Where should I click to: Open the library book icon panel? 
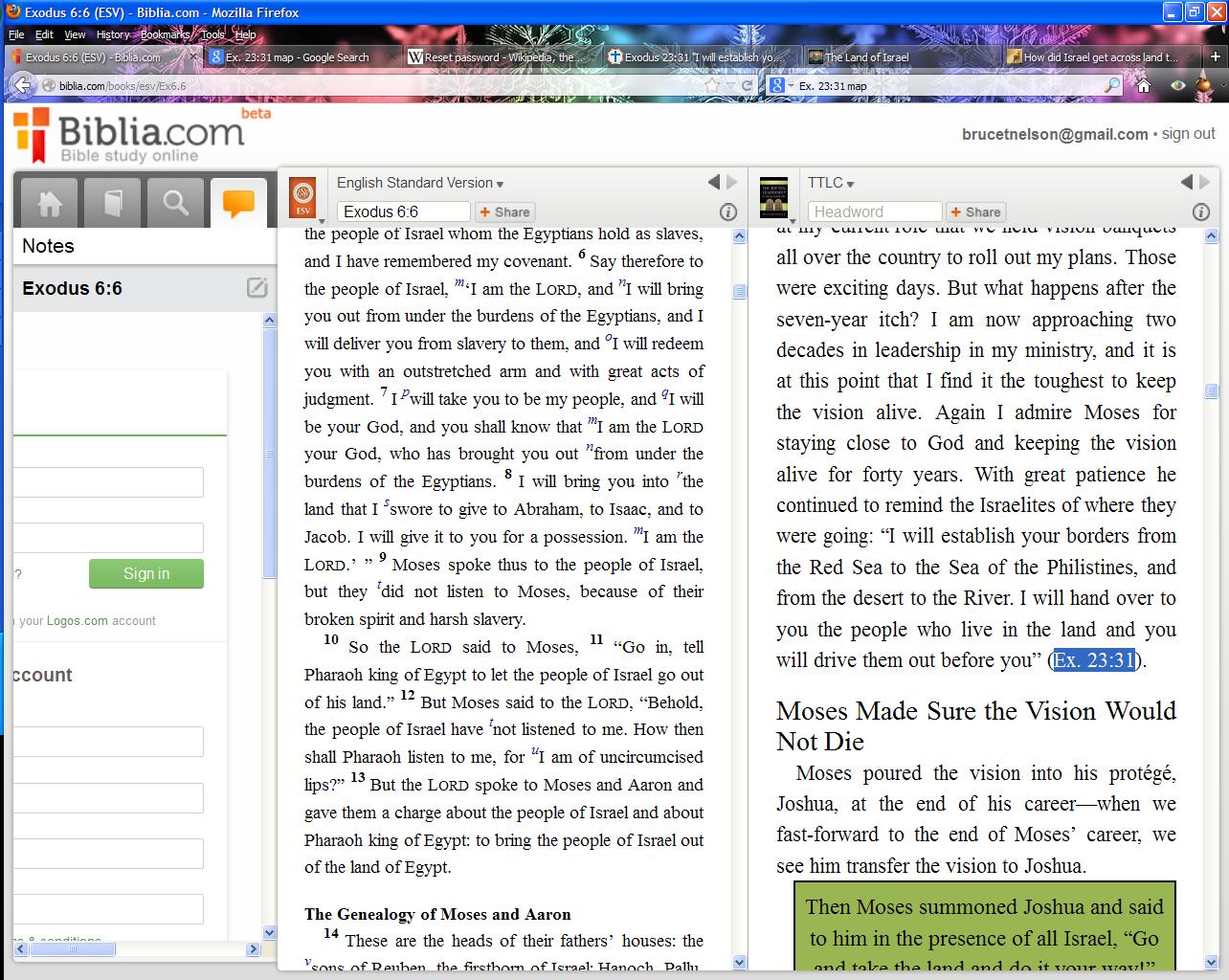pyautogui.click(x=112, y=203)
